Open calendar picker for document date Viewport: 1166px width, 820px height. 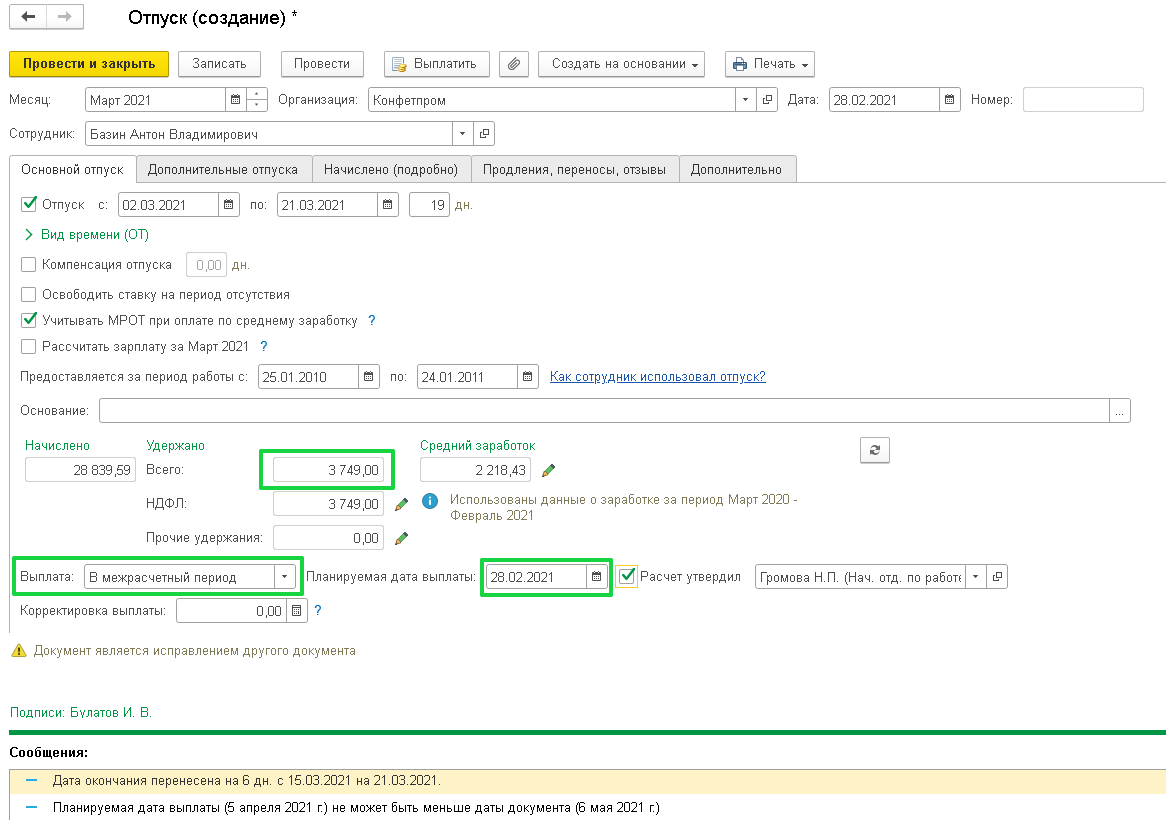tap(950, 100)
